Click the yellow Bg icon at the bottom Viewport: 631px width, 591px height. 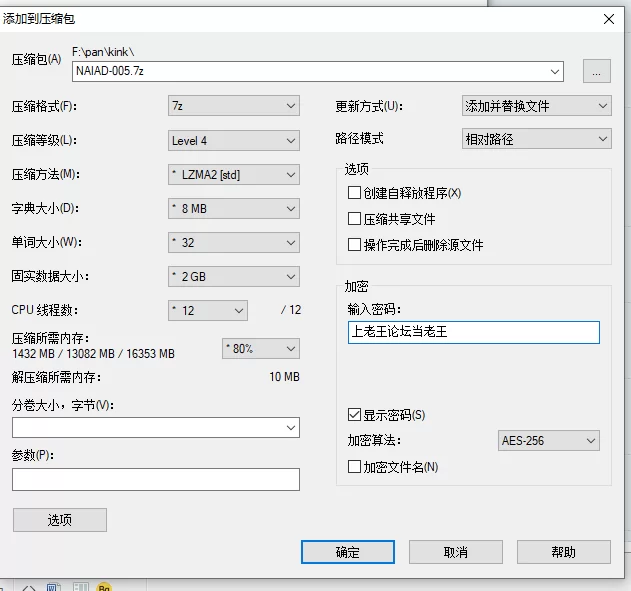point(103,586)
